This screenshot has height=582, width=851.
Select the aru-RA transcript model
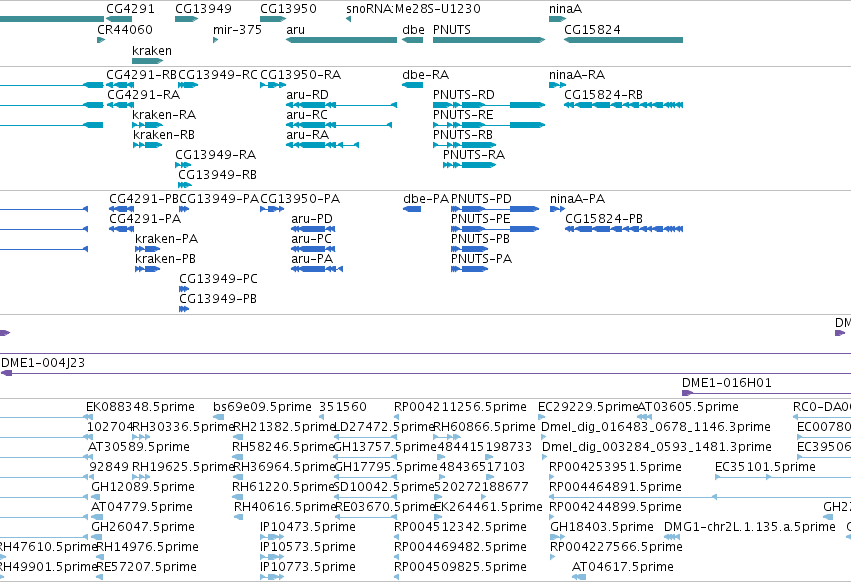tap(322, 145)
